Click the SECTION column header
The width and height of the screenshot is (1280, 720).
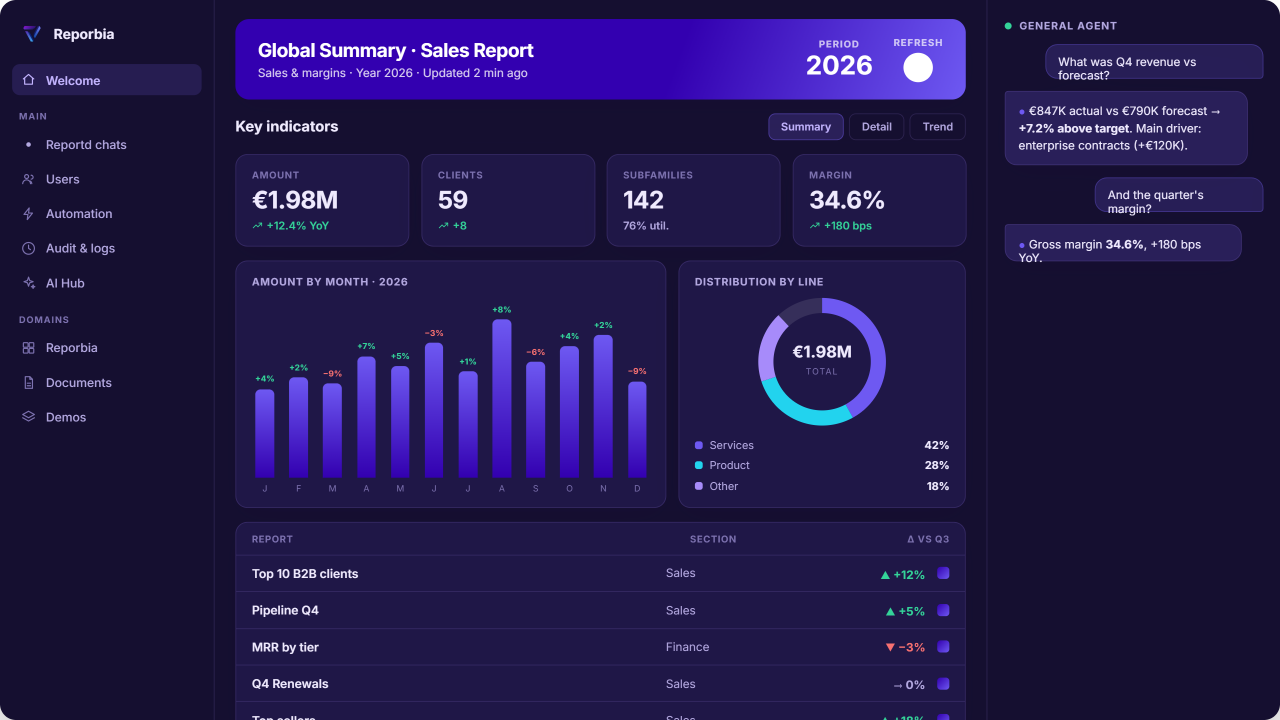pyautogui.click(x=713, y=539)
